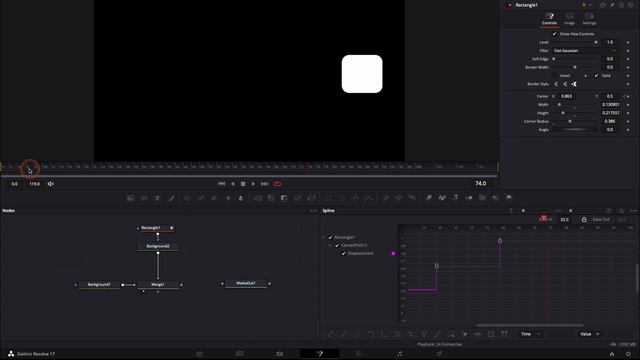This screenshot has width=640, height=360.
Task: Collapse the CenterPath1 spline tree entry
Action: pos(330,245)
